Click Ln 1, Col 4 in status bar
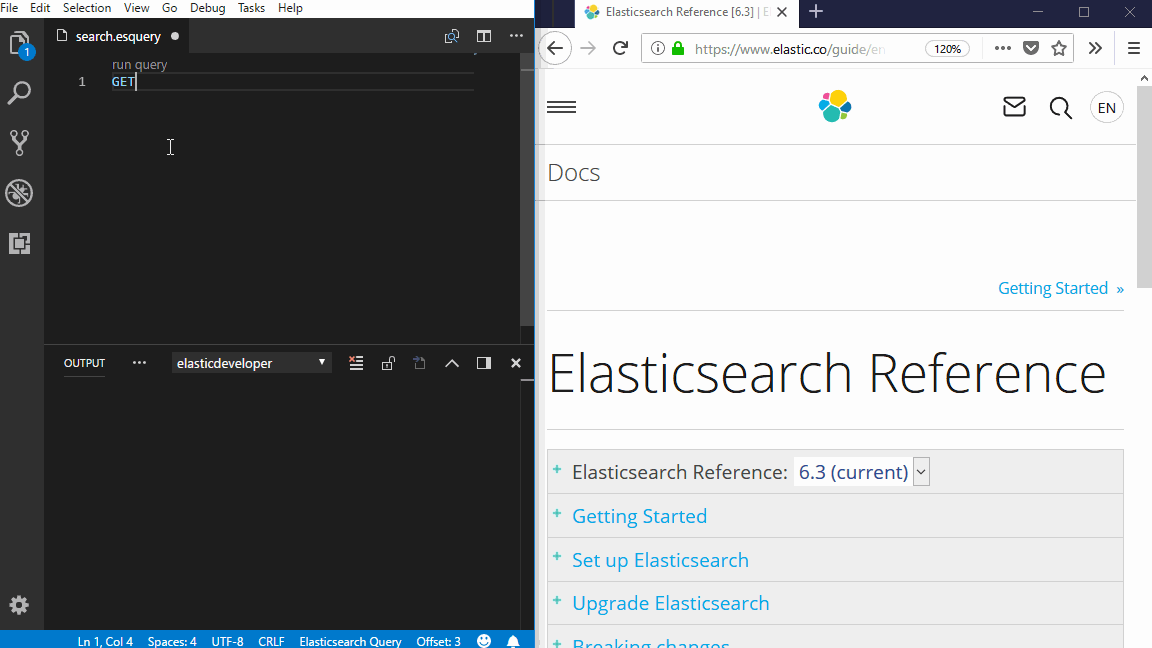The image size is (1152, 648). point(105,641)
